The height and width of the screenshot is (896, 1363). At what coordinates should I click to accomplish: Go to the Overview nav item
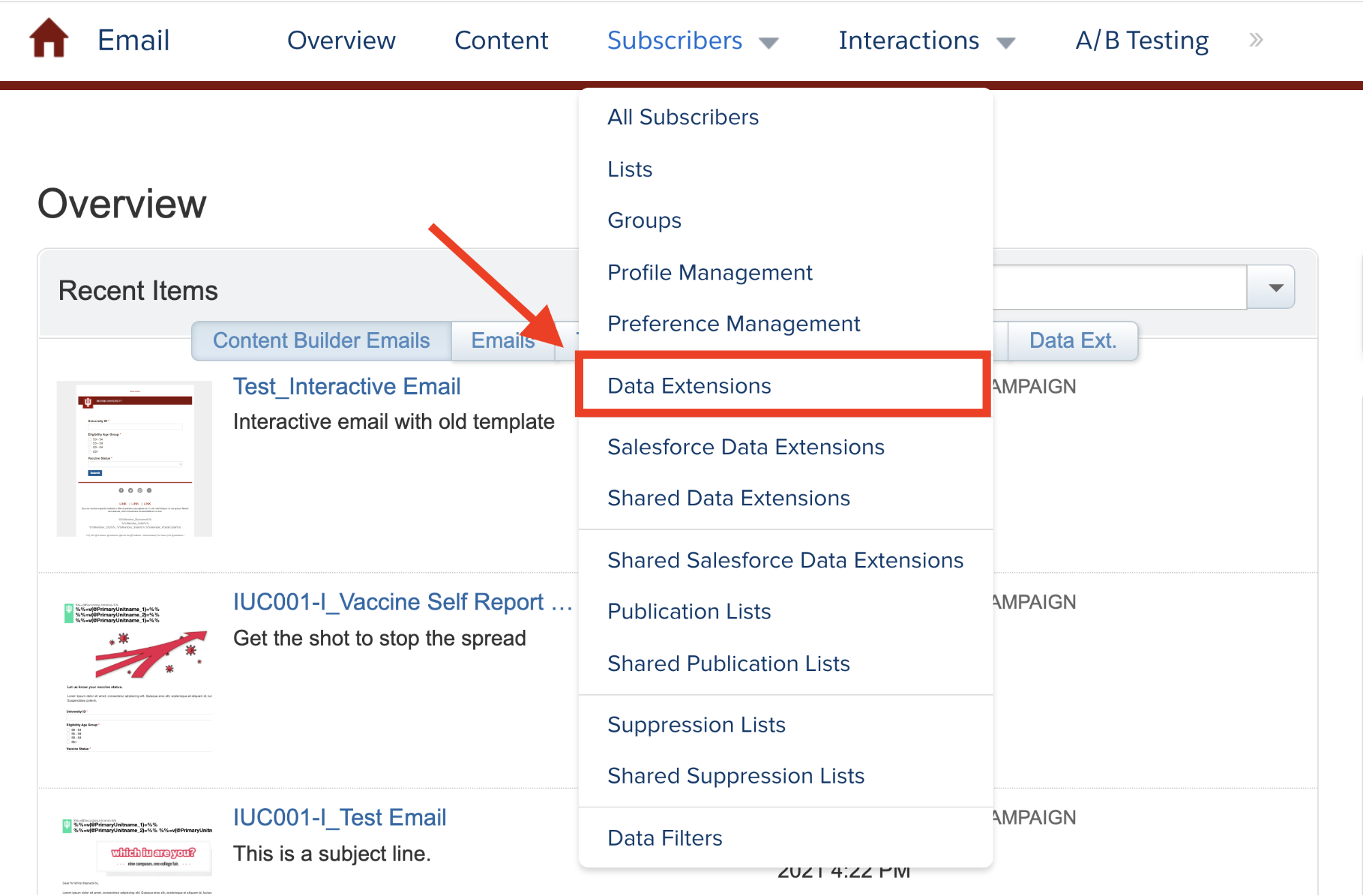click(x=341, y=40)
